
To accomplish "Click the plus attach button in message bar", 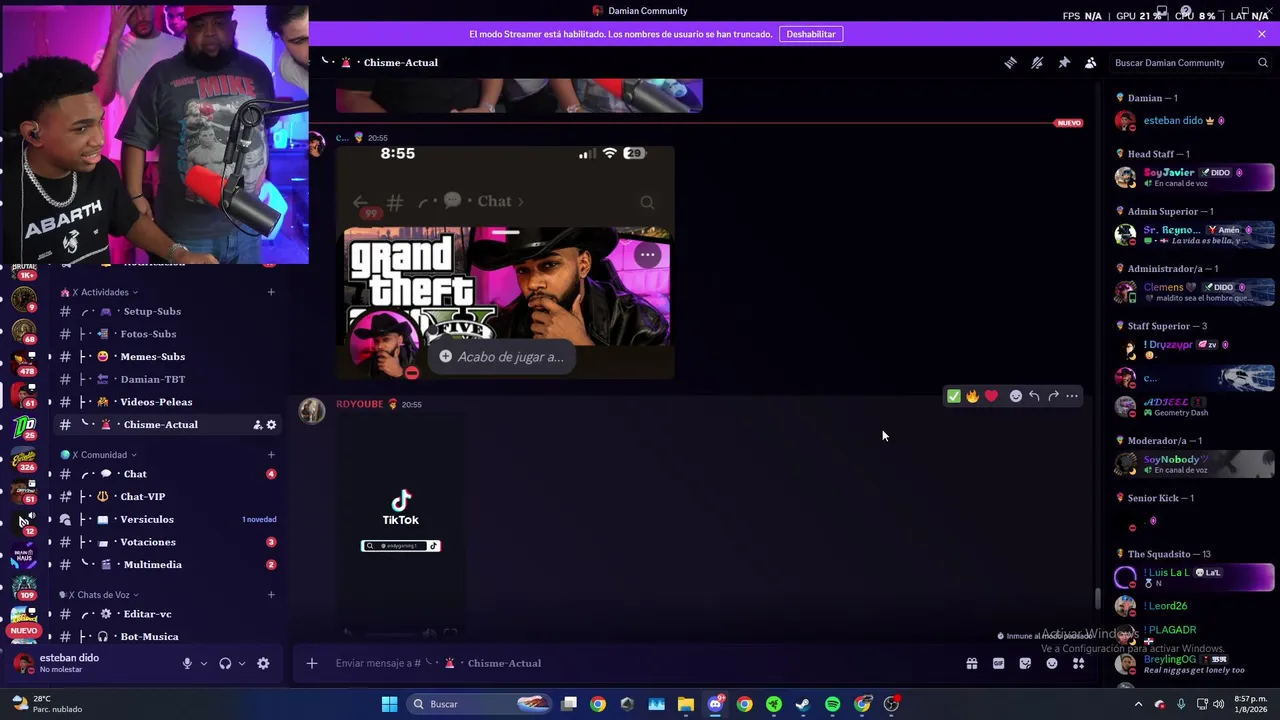I will [311, 663].
